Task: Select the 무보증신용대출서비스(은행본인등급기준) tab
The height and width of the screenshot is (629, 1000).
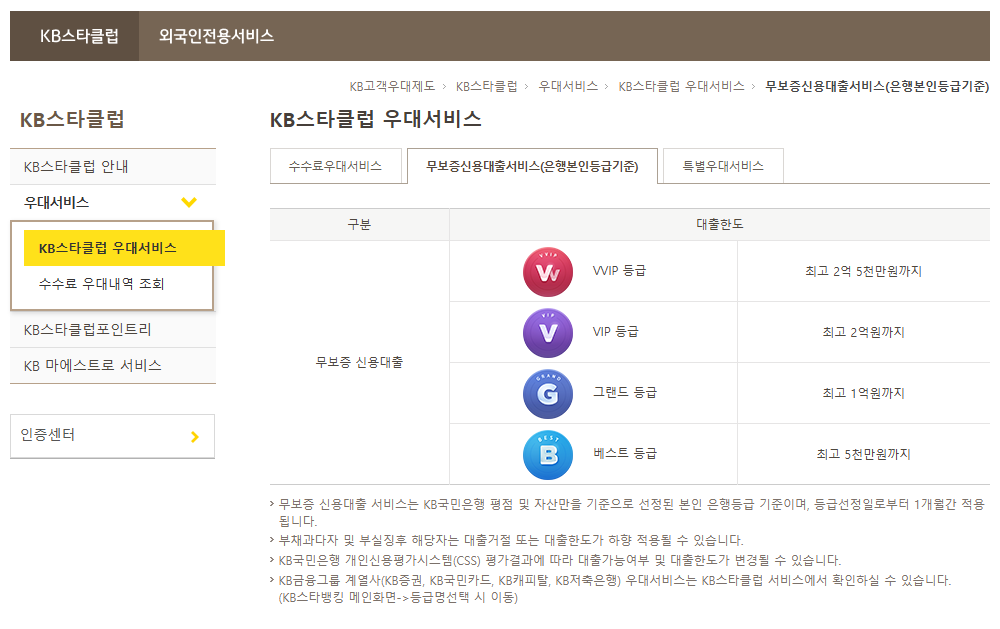Action: click(x=532, y=166)
